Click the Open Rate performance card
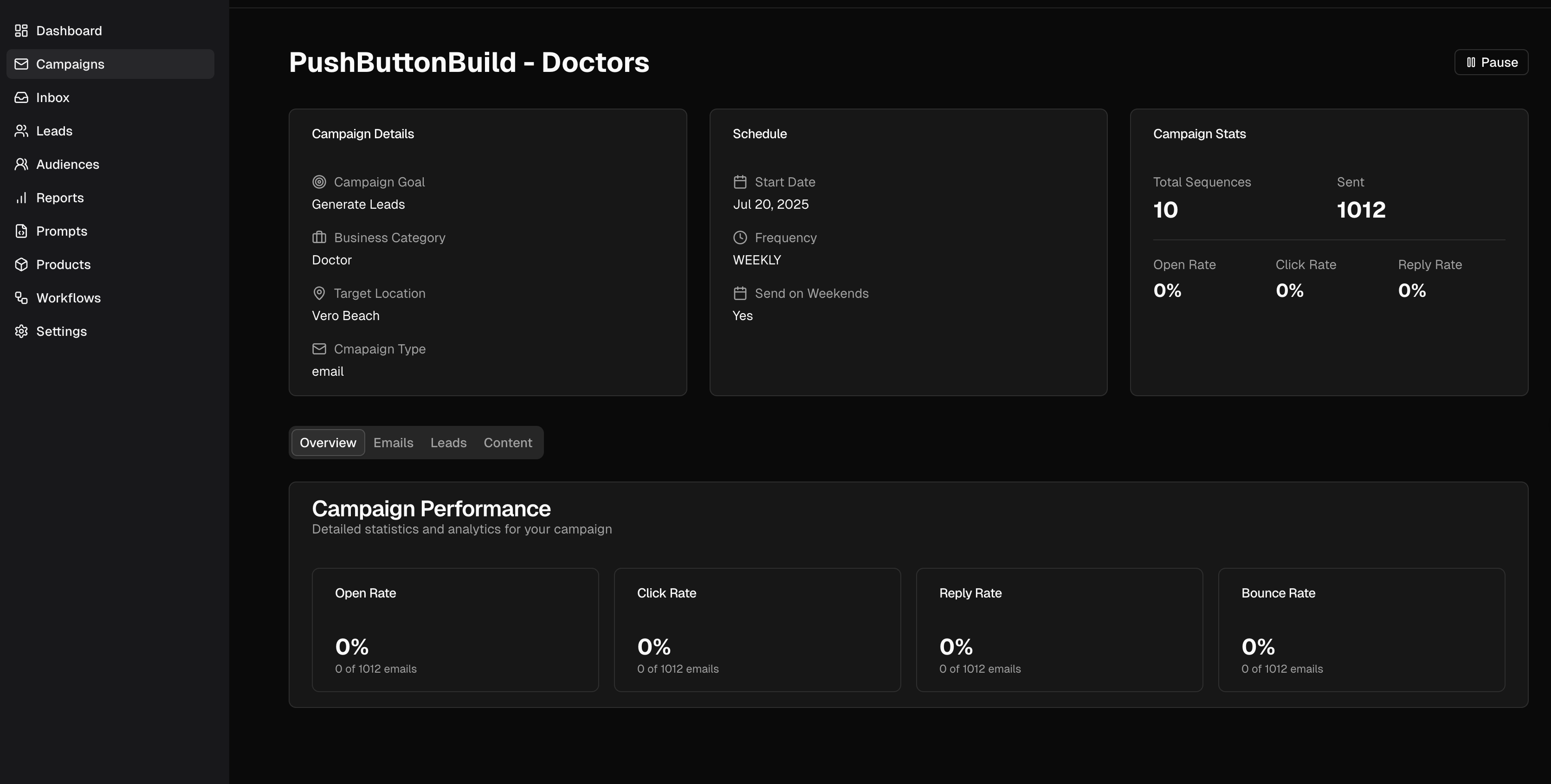The width and height of the screenshot is (1551, 784). [455, 630]
